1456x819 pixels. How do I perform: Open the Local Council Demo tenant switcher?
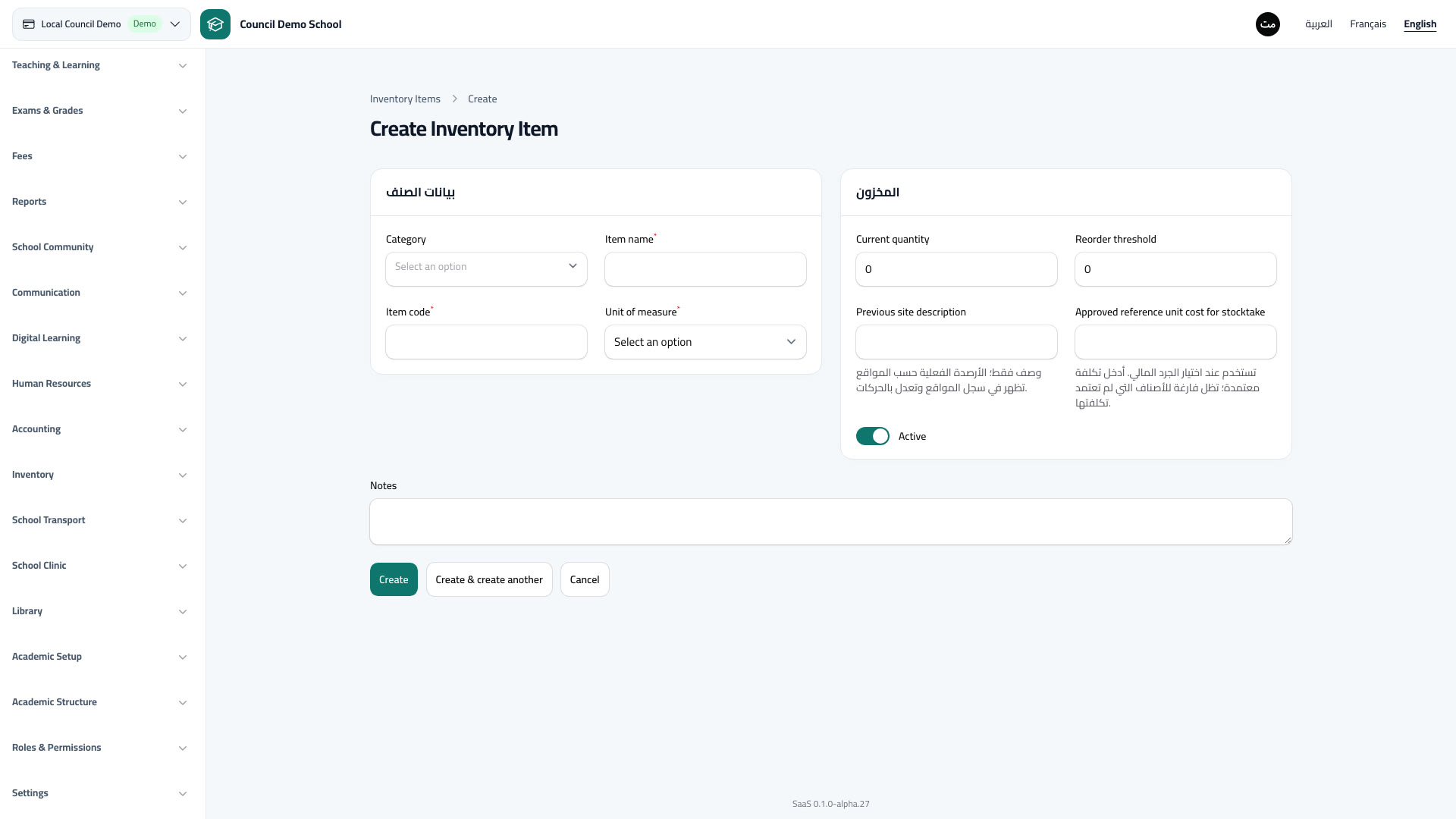point(102,24)
